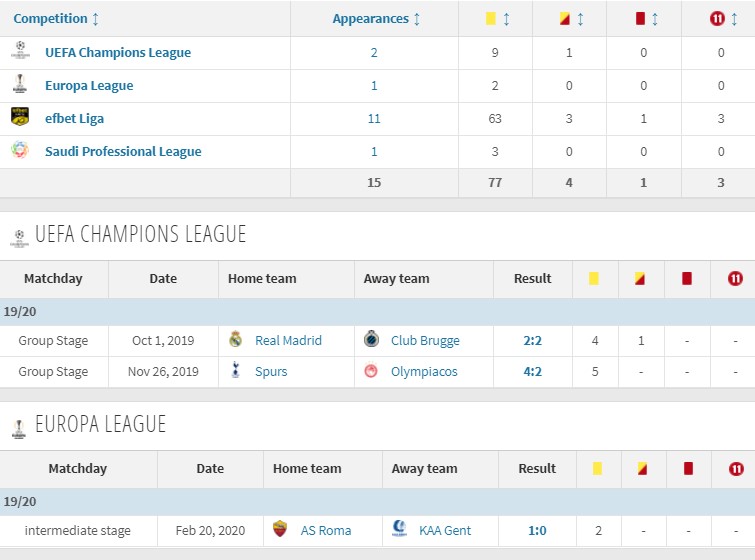Open the UEFA Champions League competition link
Image resolution: width=755 pixels, height=560 pixels.
(x=118, y=52)
